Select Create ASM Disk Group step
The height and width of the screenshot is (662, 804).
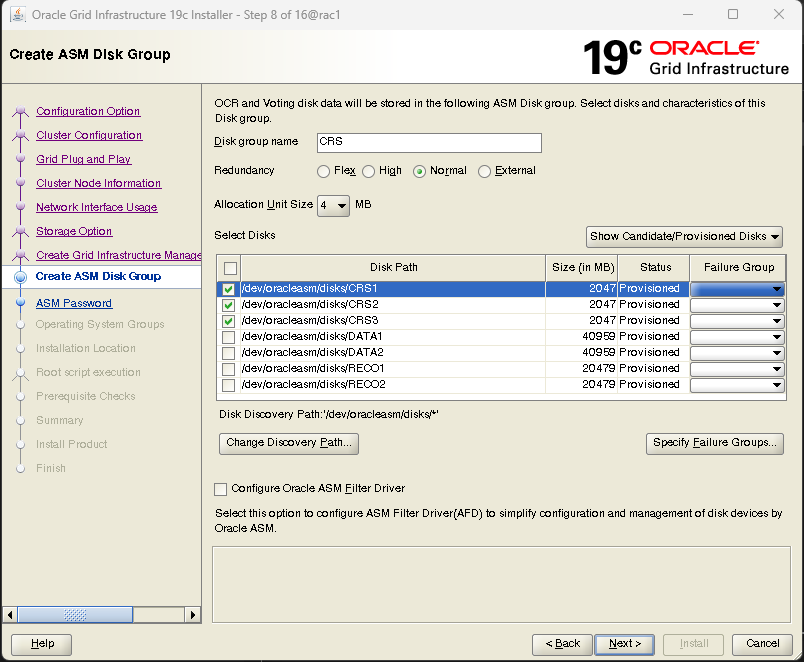(x=98, y=276)
